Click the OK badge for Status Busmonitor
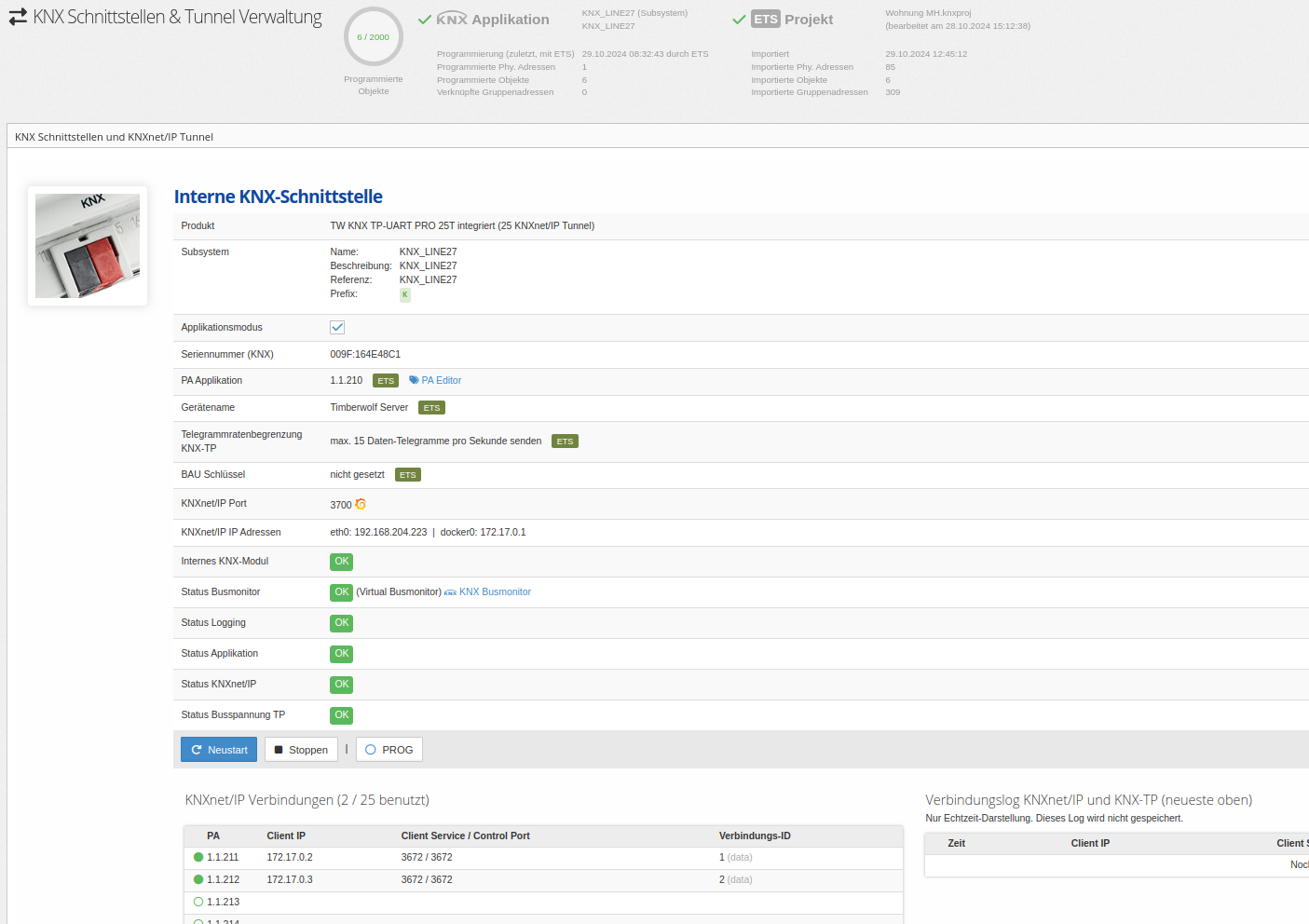 pos(342,592)
